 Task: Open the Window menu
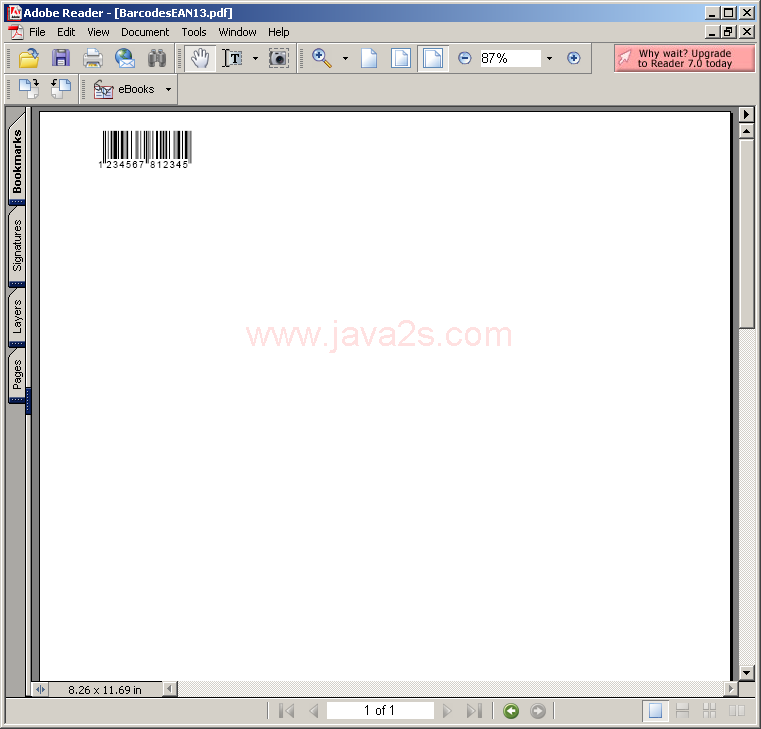click(x=237, y=32)
